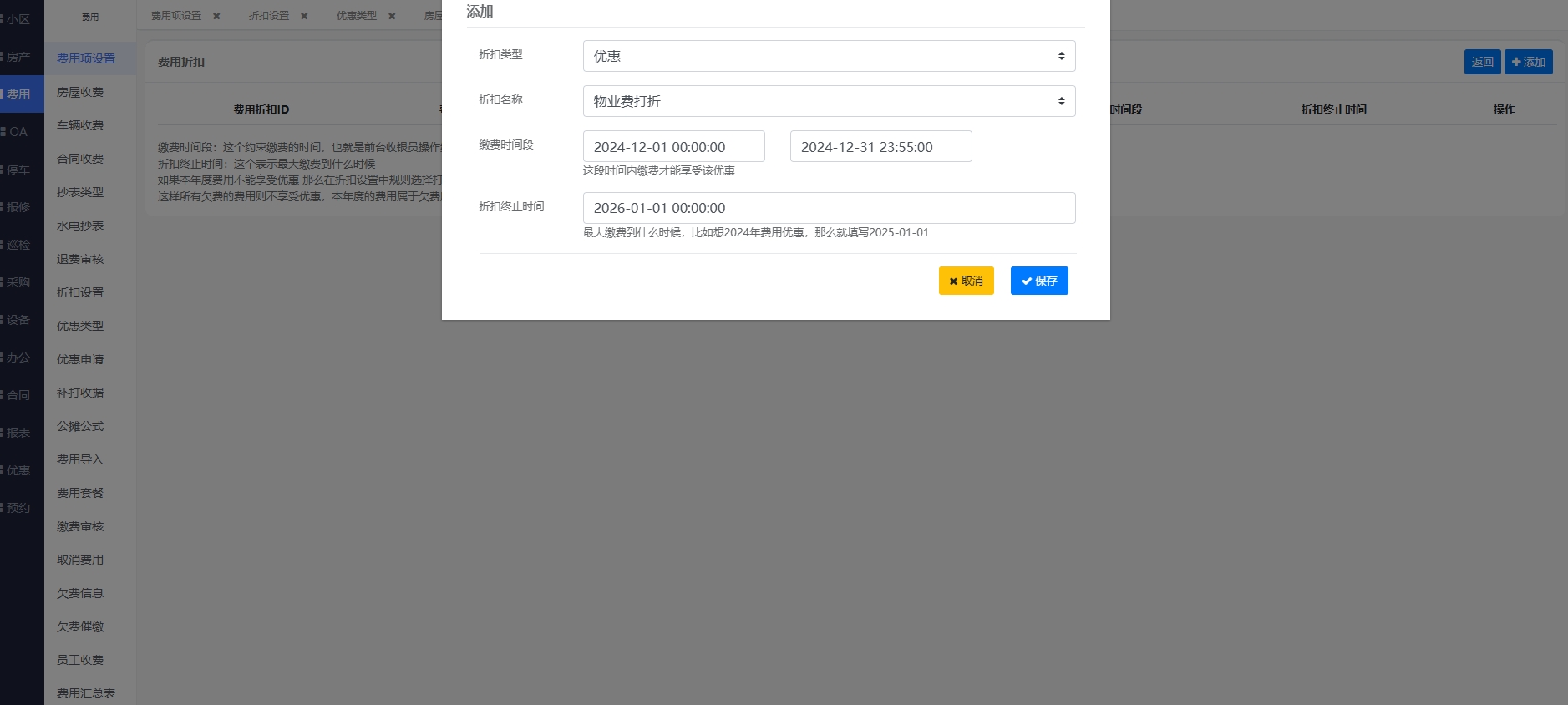The height and width of the screenshot is (705, 1568).
Task: Close the 折扣设置 tab
Action: coord(304,16)
